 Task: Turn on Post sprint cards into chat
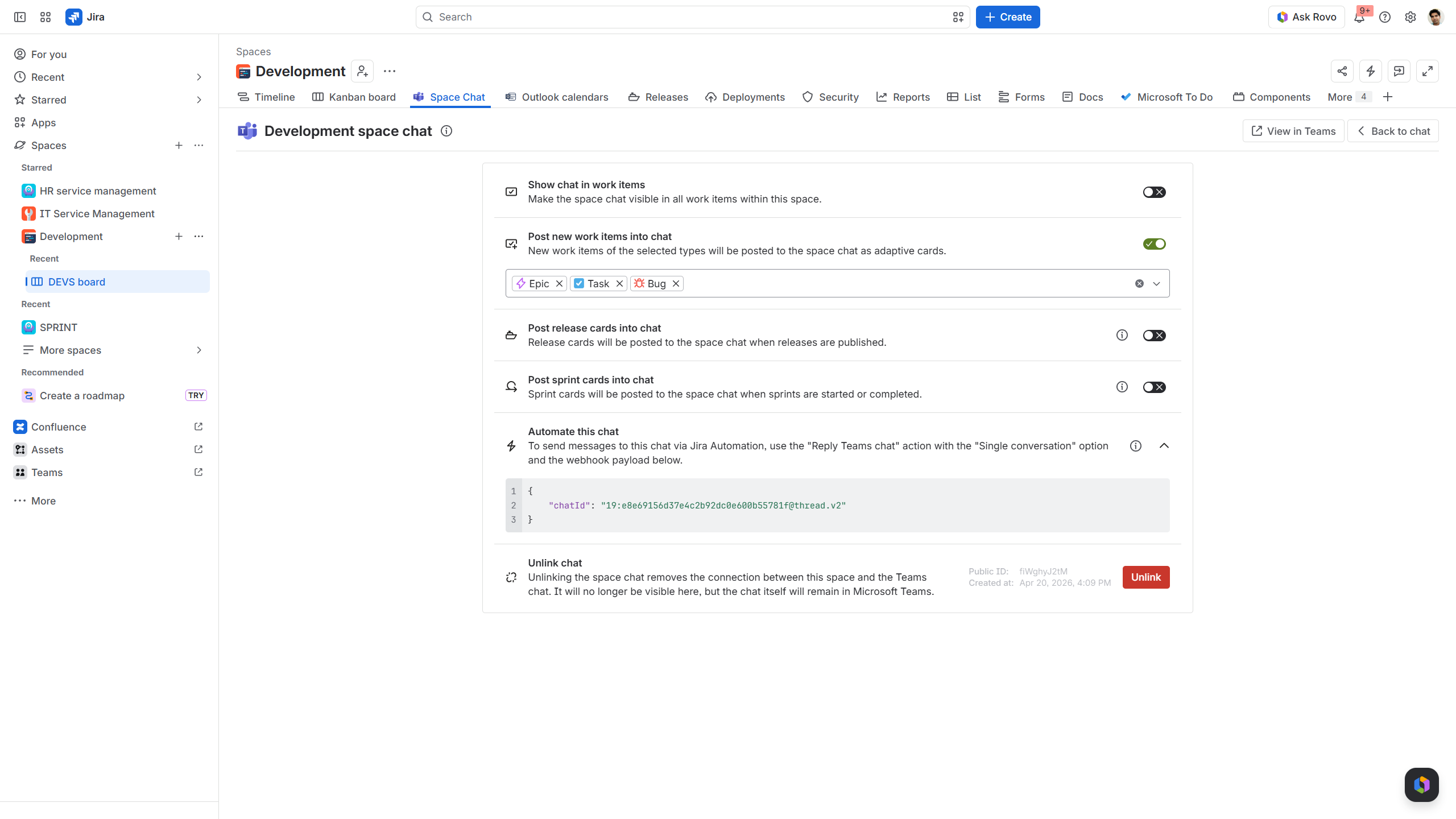tap(1154, 387)
